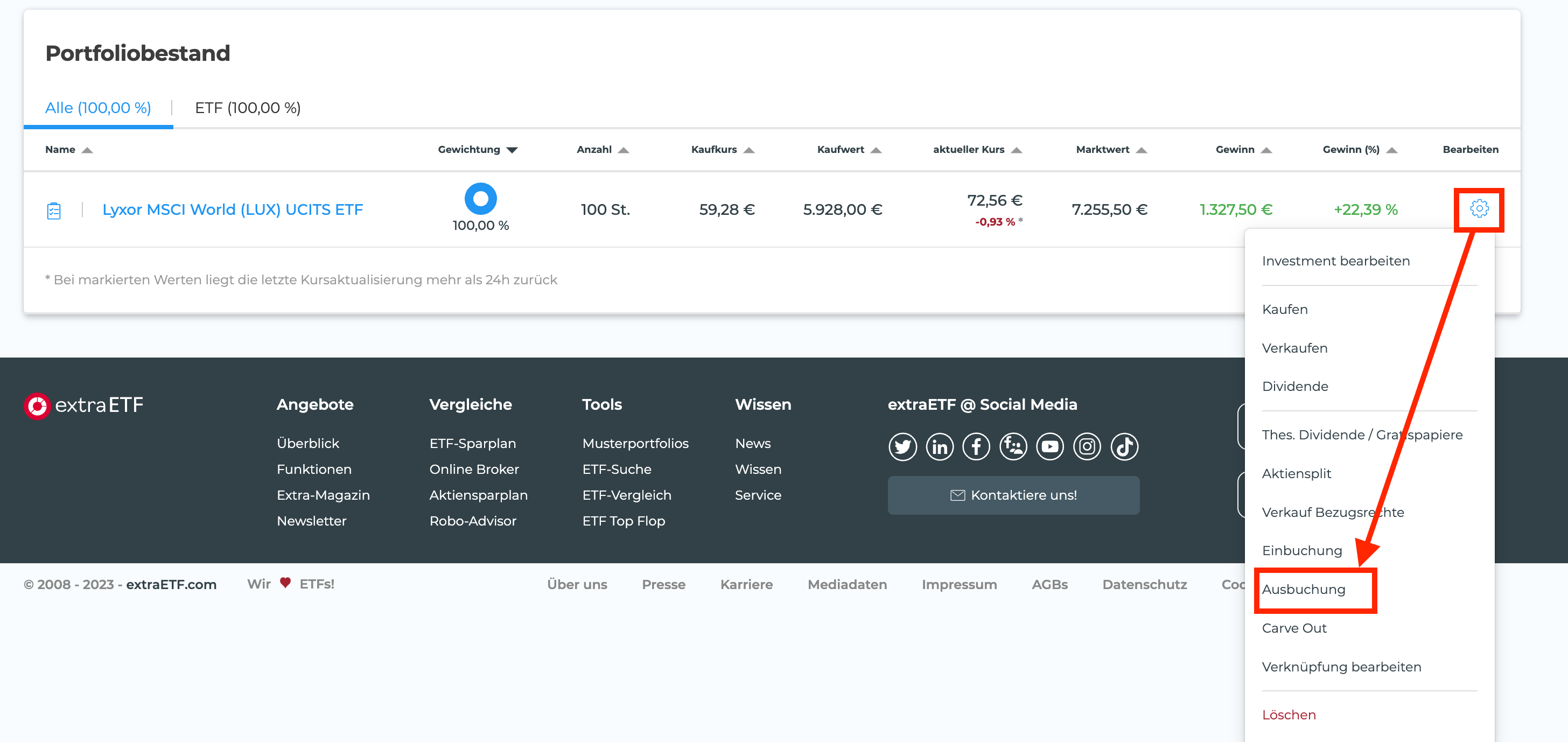Open Online Broker footer link
Screen dimensions: 1568x742
(x=473, y=470)
